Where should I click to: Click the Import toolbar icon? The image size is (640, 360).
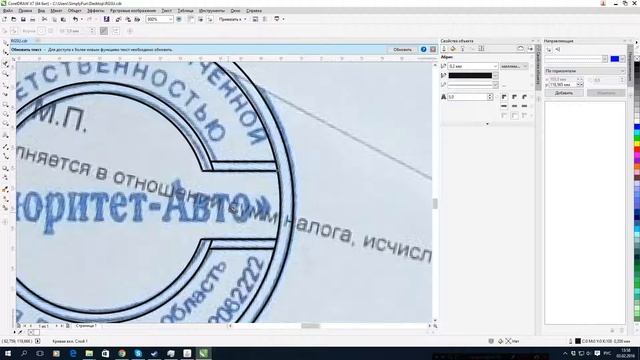[x=118, y=19]
